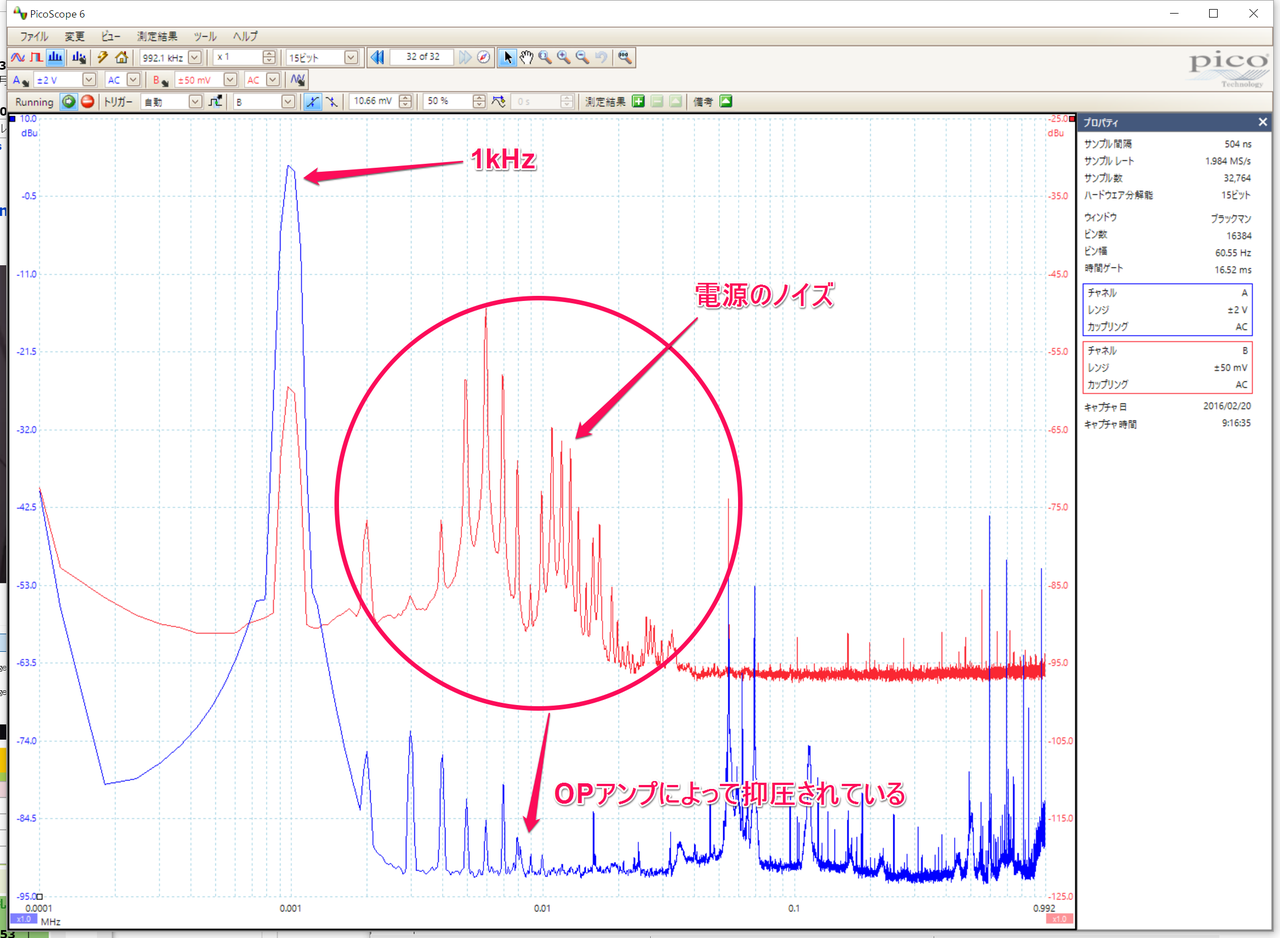Screen dimensions: 1280x938
Task: Click the Spectrum mode icon
Action: (55, 57)
